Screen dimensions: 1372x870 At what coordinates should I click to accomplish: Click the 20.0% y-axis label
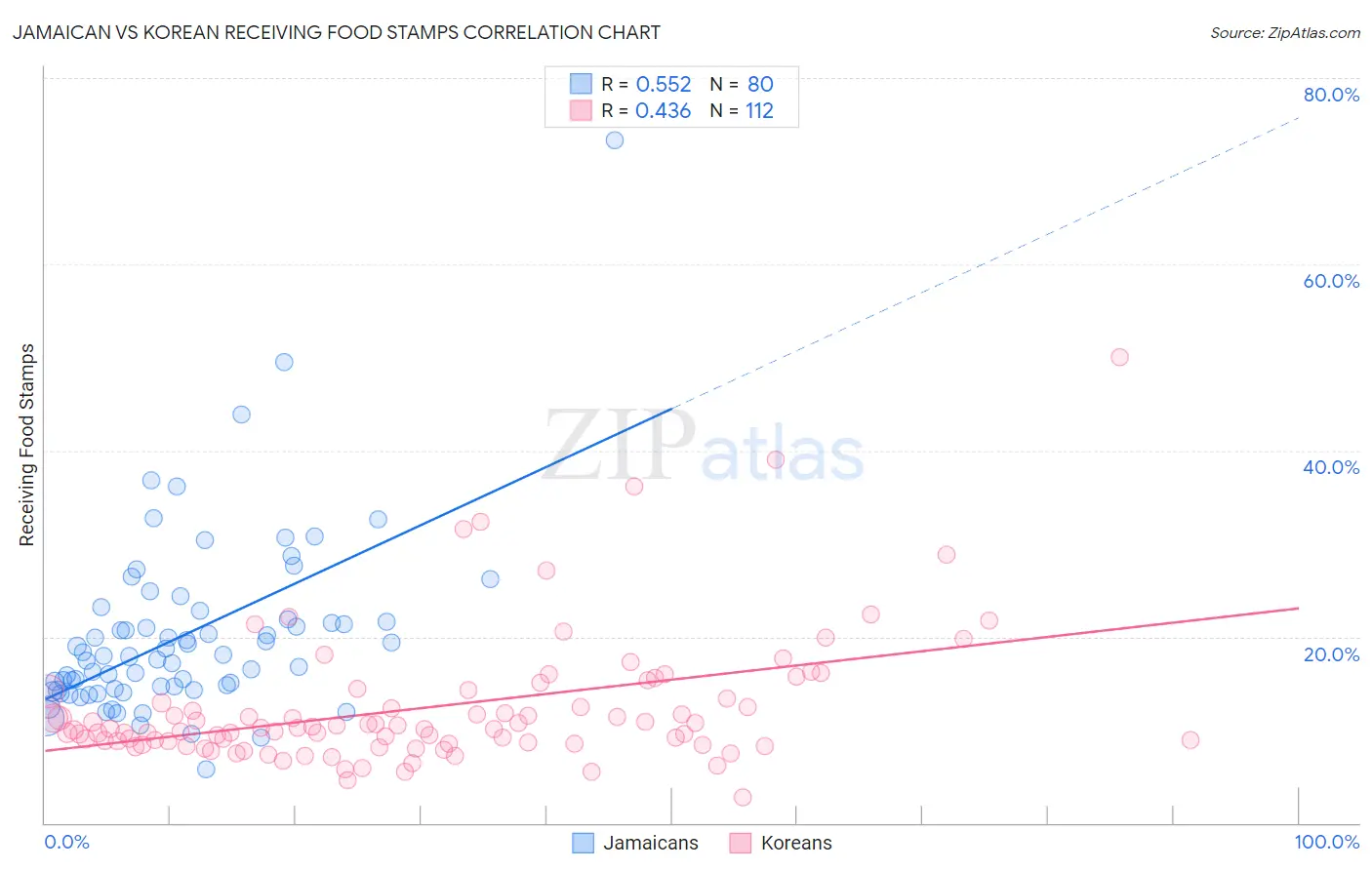(1331, 653)
